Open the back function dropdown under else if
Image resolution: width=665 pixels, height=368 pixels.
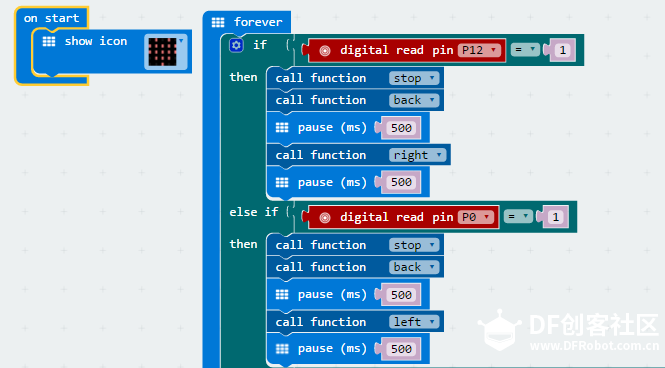pyautogui.click(x=414, y=267)
